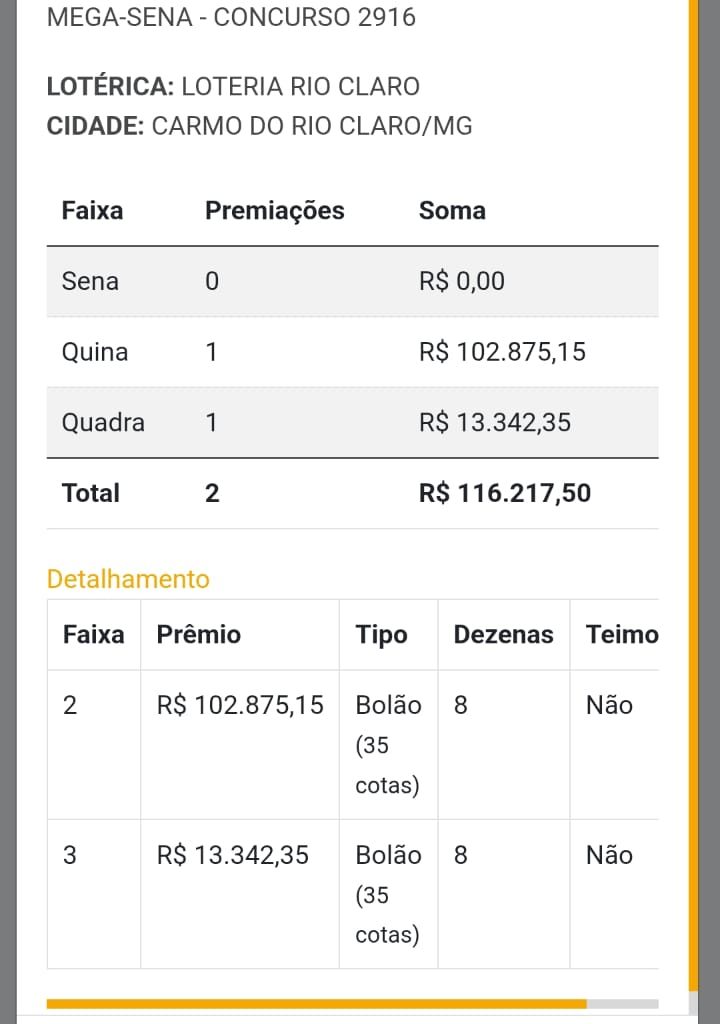Select the Sena row label

pos(90,281)
